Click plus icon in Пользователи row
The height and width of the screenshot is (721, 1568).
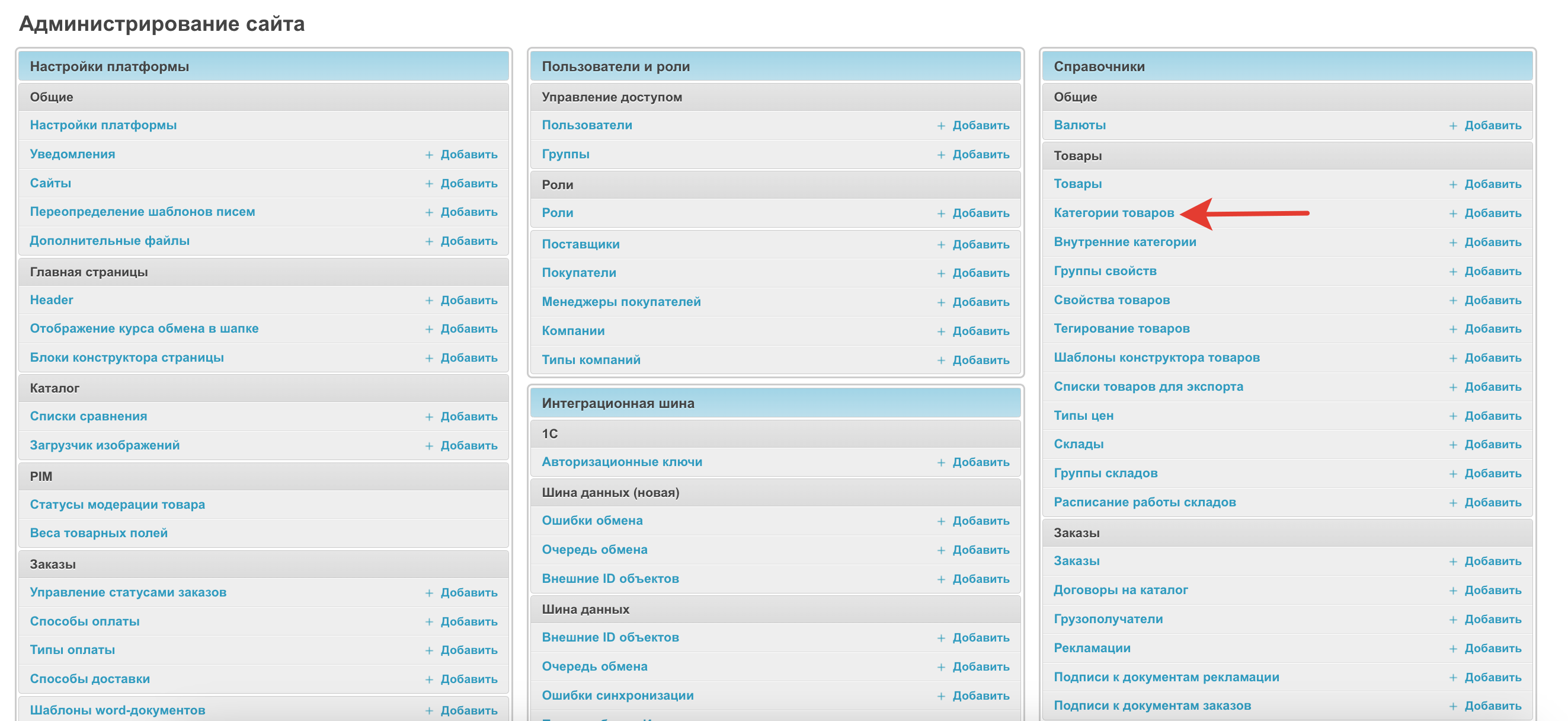pos(941,126)
